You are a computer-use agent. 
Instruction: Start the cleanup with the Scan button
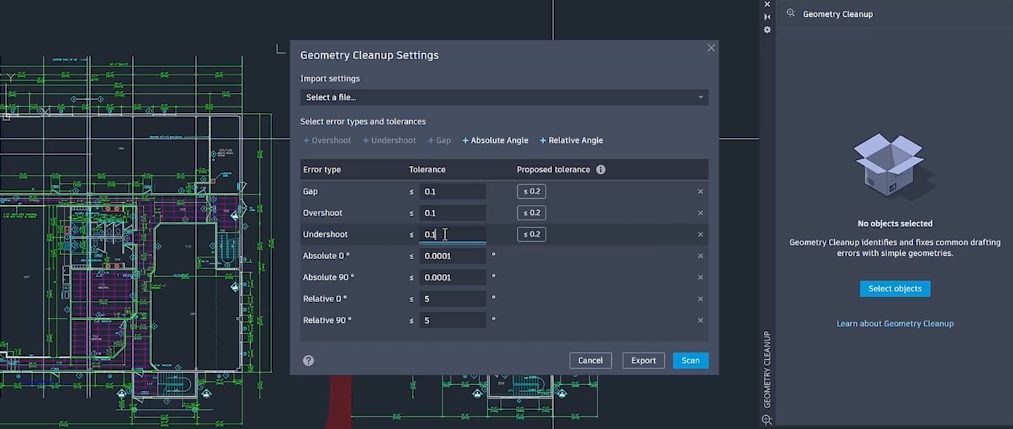(690, 361)
